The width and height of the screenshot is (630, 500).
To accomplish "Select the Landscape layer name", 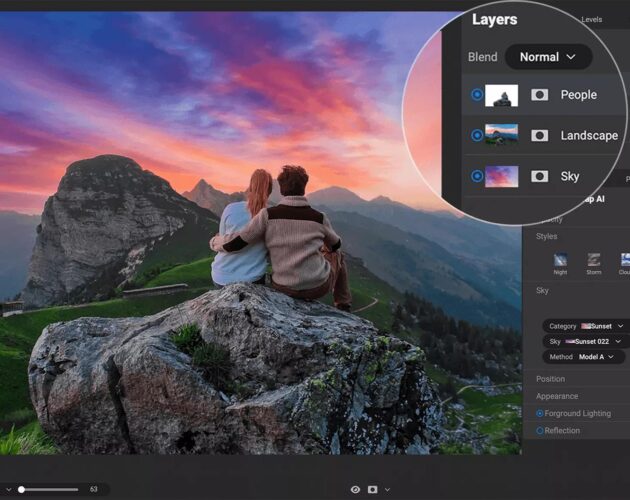I will click(x=589, y=136).
